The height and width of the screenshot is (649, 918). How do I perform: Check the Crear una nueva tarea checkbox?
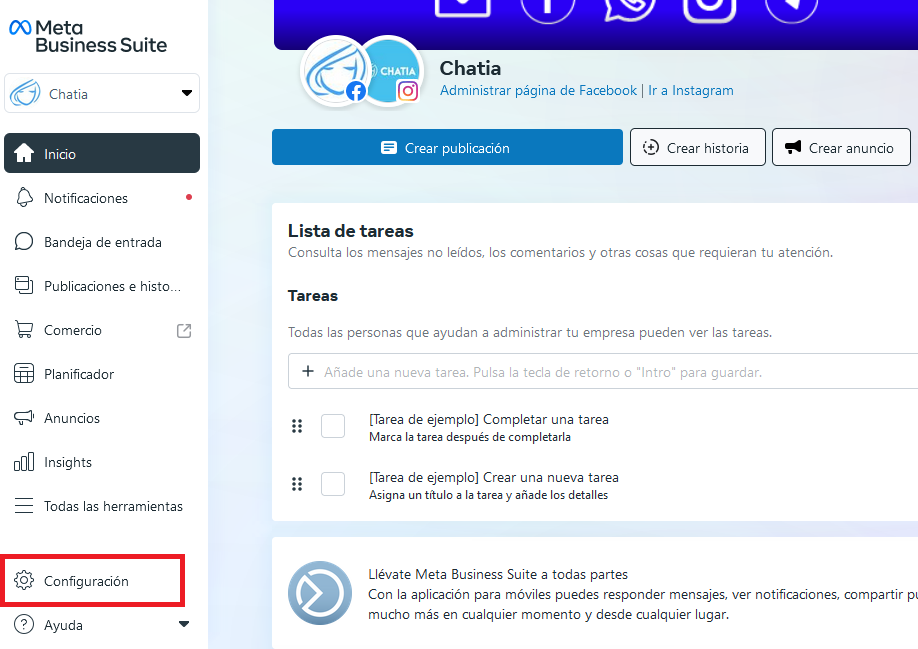[x=333, y=484]
